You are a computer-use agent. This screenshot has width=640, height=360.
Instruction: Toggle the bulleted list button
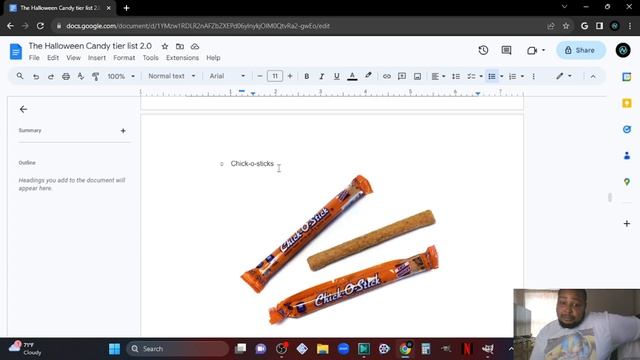[492, 76]
